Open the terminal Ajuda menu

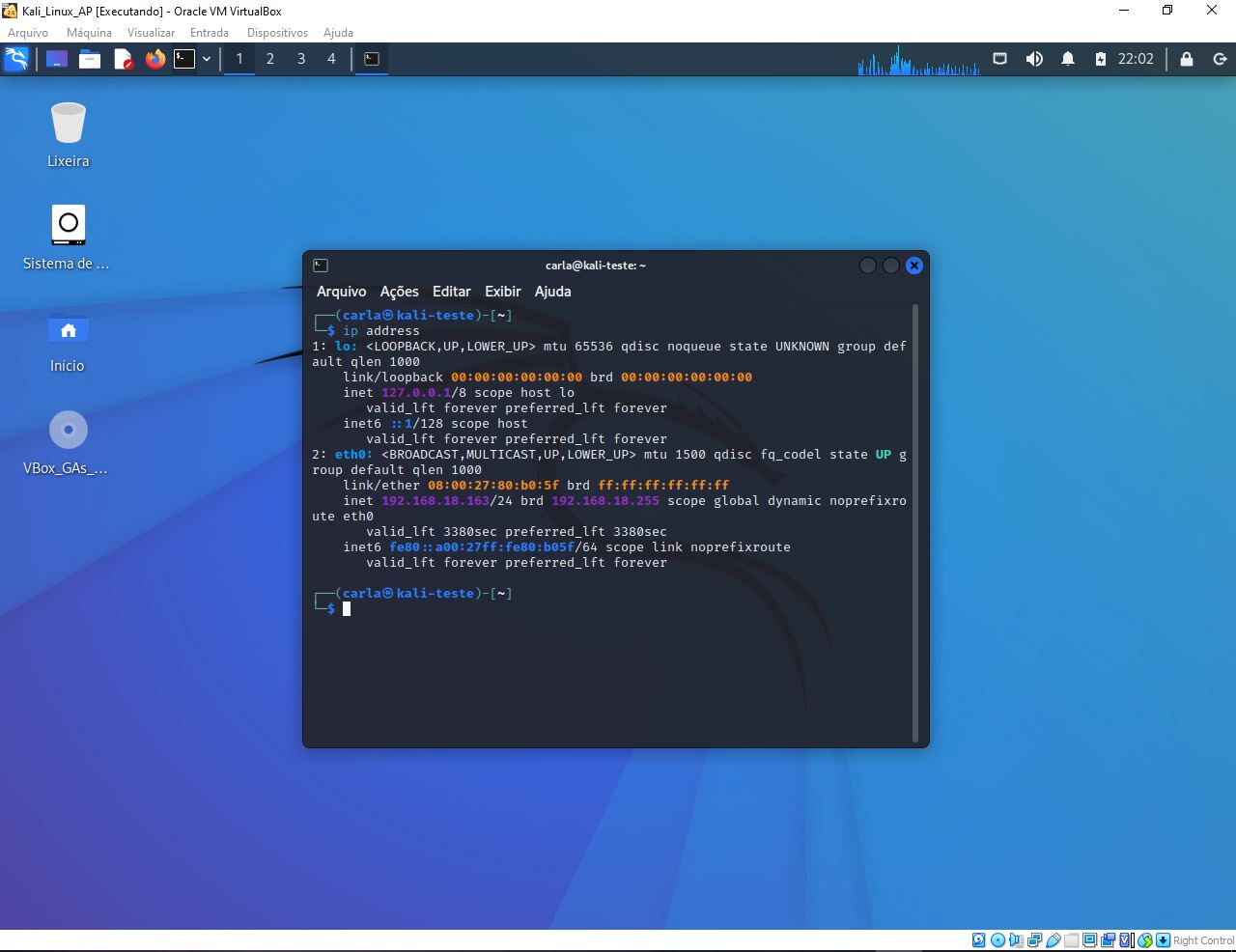(553, 292)
